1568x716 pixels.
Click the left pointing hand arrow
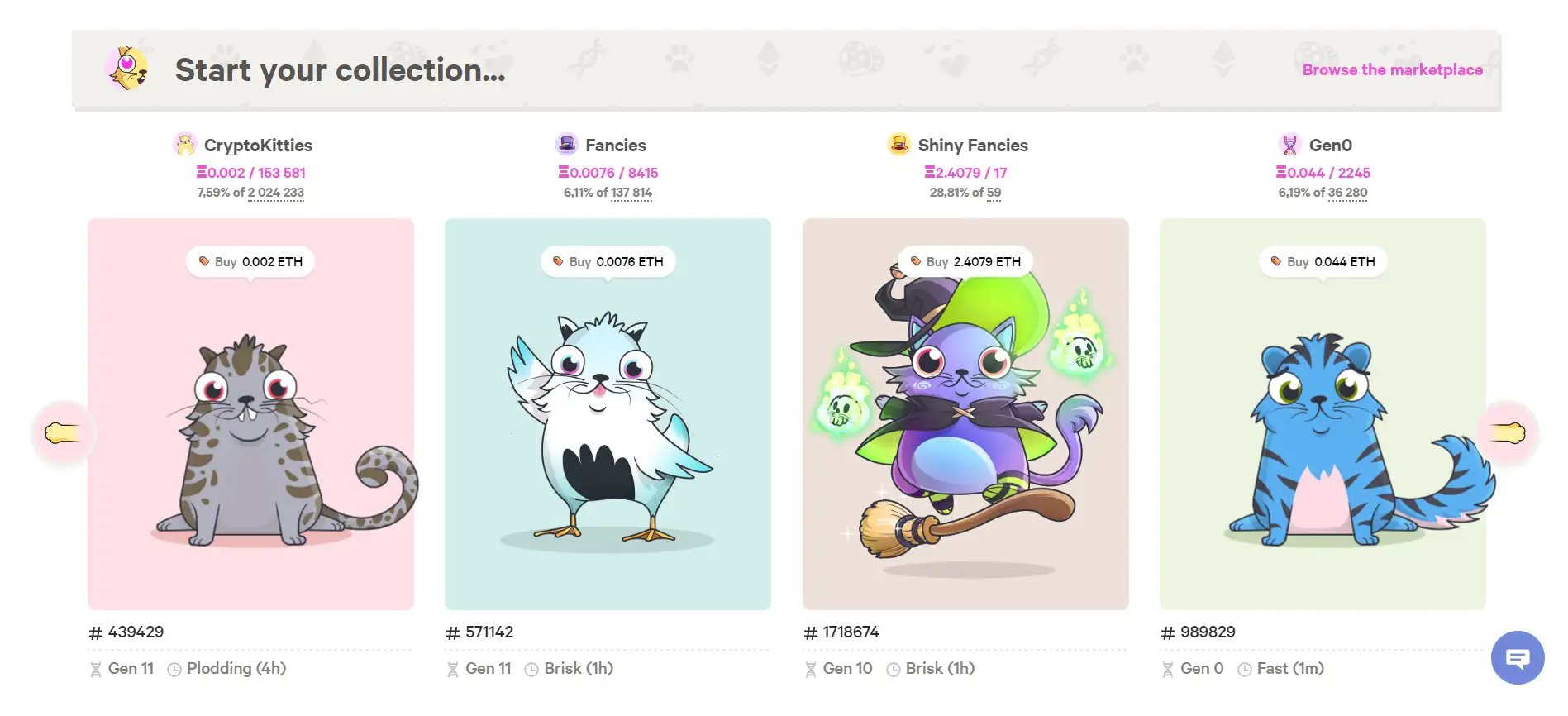tap(64, 432)
